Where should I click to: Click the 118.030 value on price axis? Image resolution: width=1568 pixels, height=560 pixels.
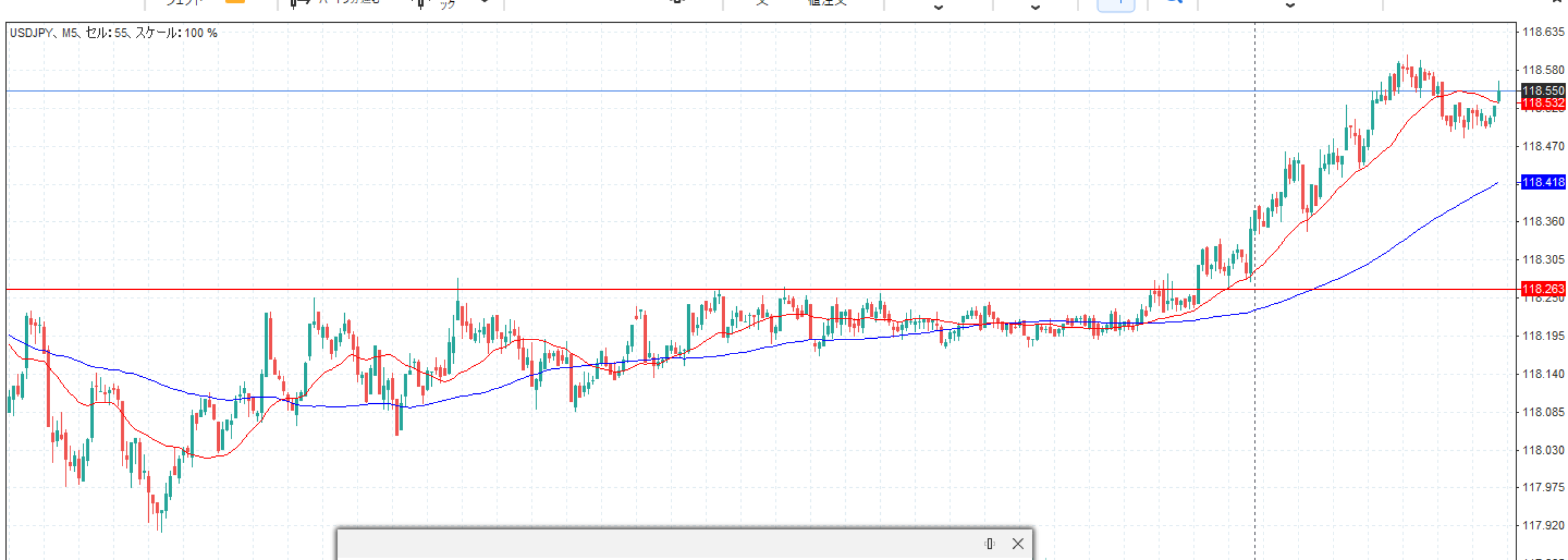click(x=1542, y=450)
